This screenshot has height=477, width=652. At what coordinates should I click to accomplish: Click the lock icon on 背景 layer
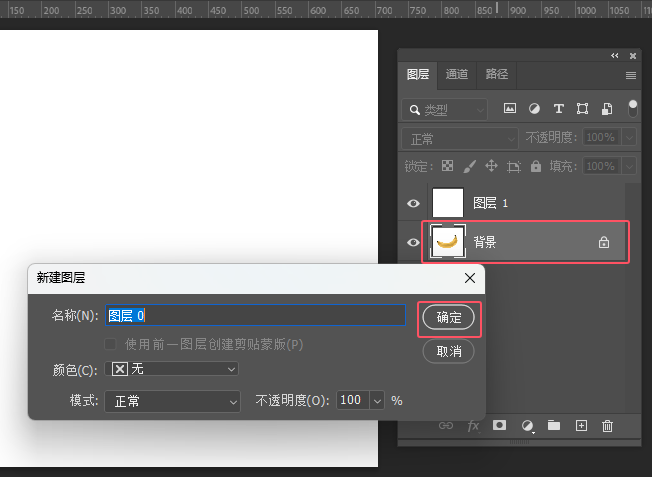604,242
